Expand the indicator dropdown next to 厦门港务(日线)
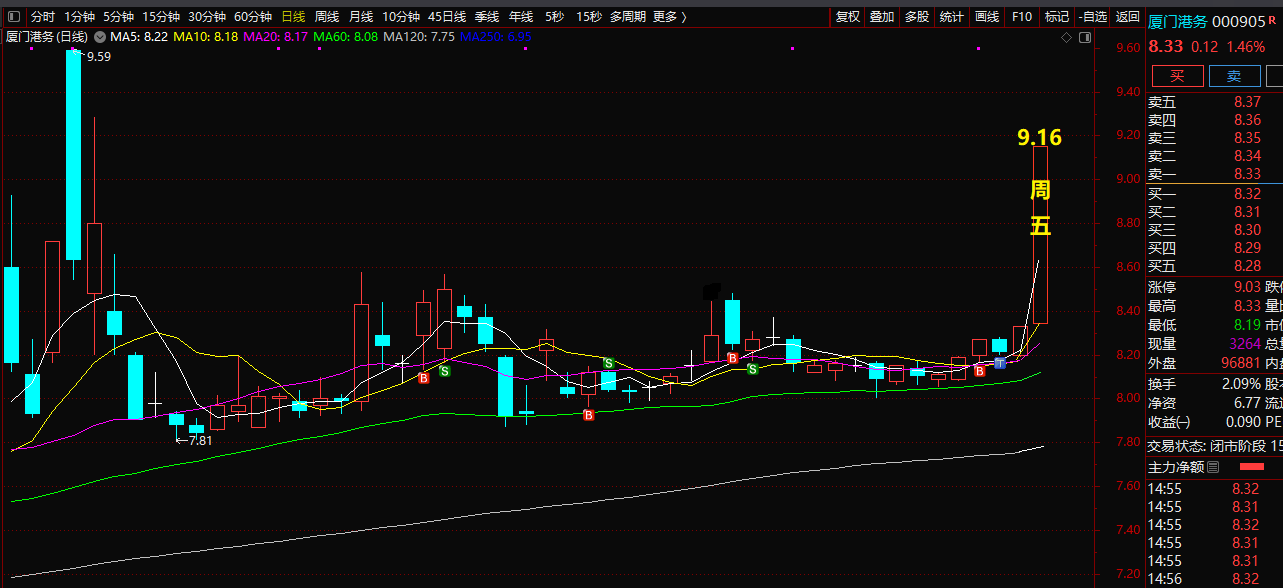The image size is (1283, 588). coord(100,37)
